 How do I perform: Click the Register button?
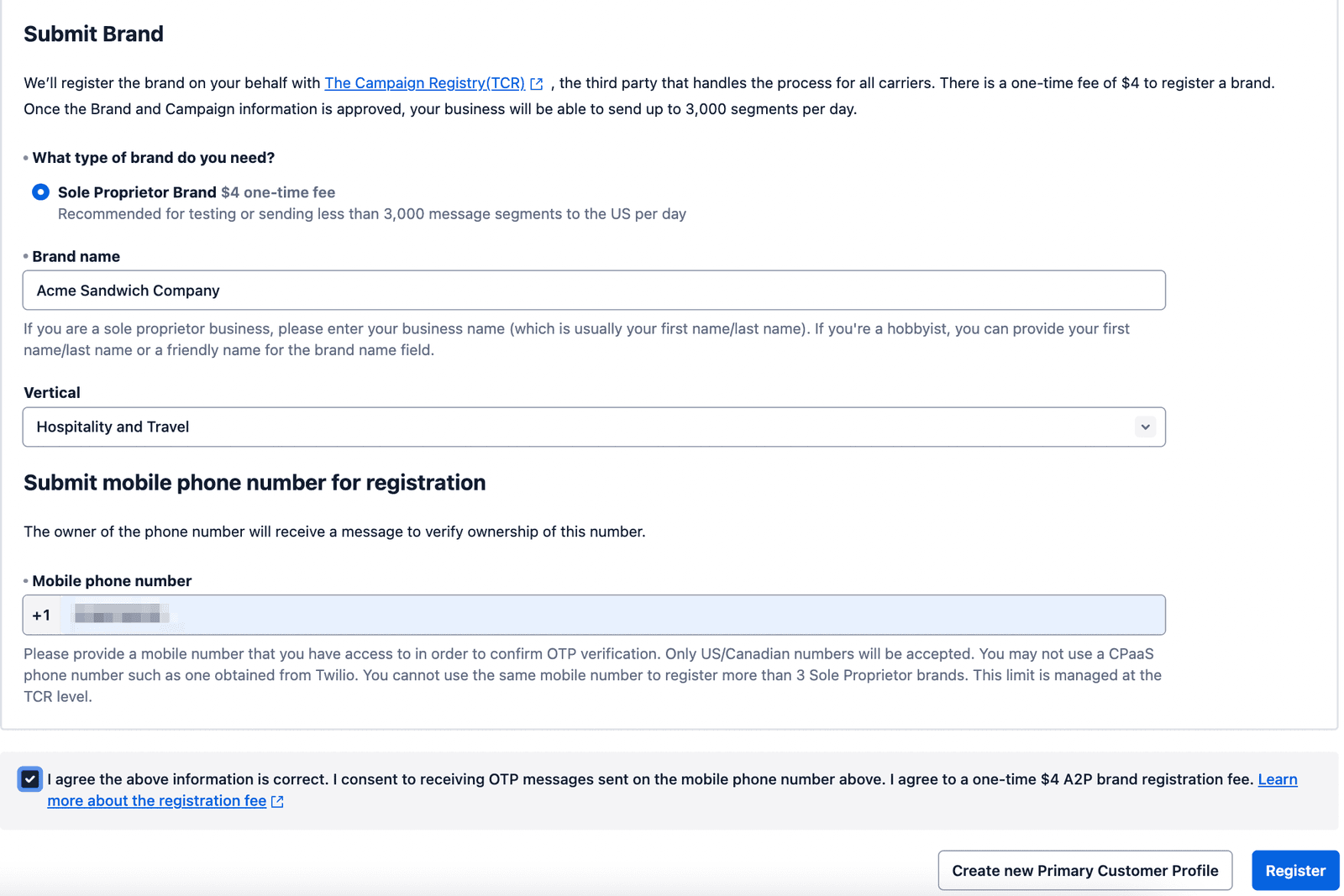1294,870
